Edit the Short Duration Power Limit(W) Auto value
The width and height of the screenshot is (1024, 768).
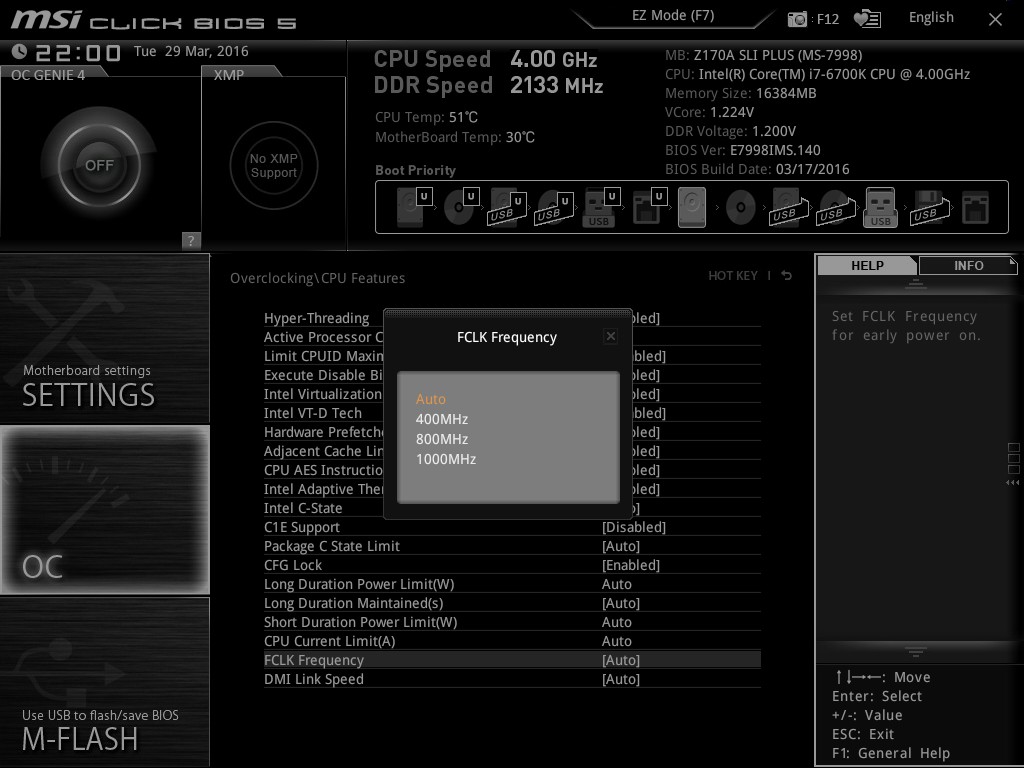point(616,622)
